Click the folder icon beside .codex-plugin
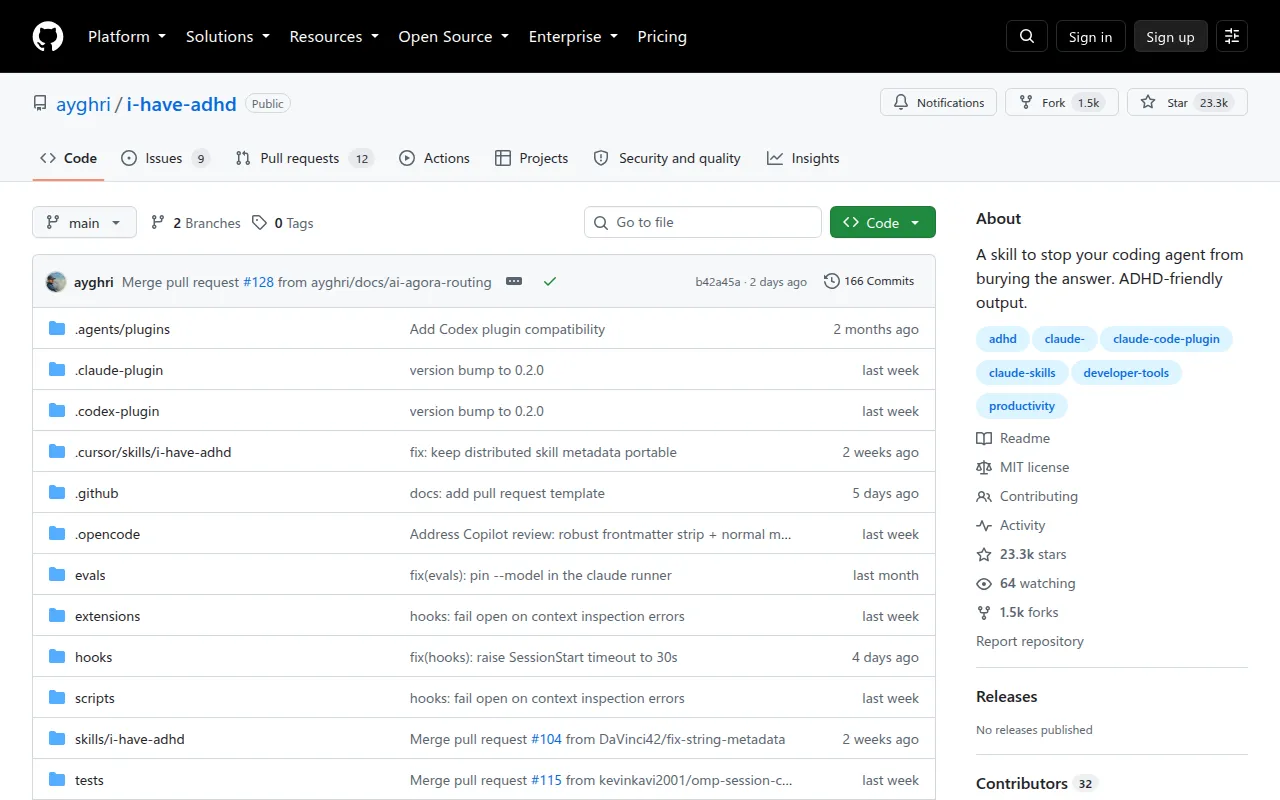Viewport: 1280px width, 800px height. 57,411
